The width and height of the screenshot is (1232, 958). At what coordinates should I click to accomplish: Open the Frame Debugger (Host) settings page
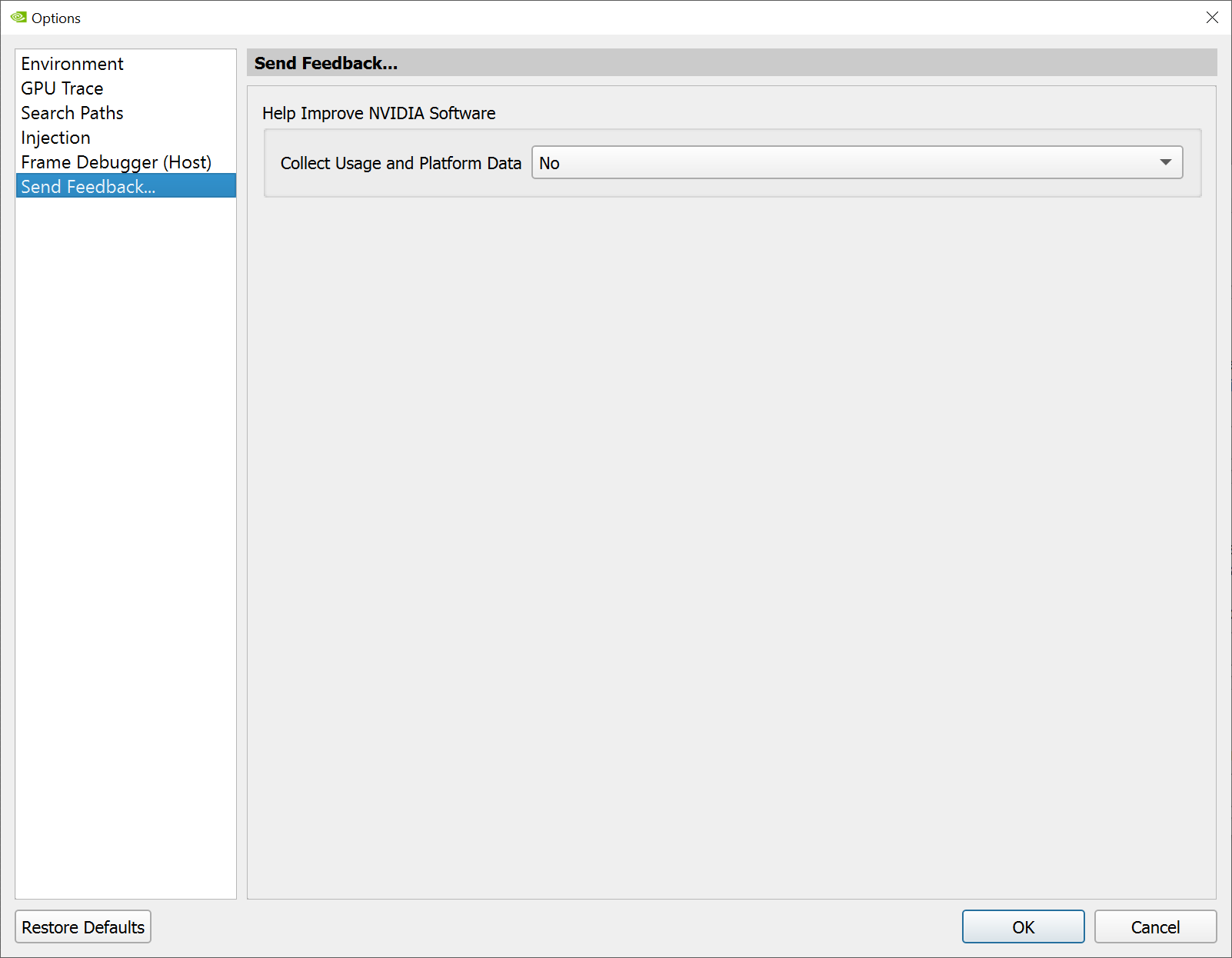click(116, 162)
